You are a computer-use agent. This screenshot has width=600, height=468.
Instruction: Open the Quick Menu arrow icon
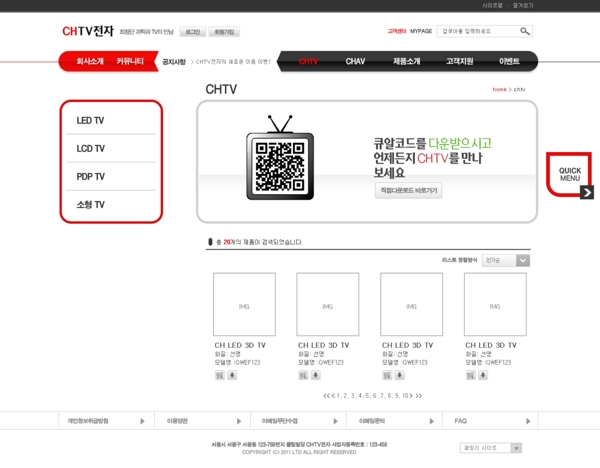click(x=587, y=192)
